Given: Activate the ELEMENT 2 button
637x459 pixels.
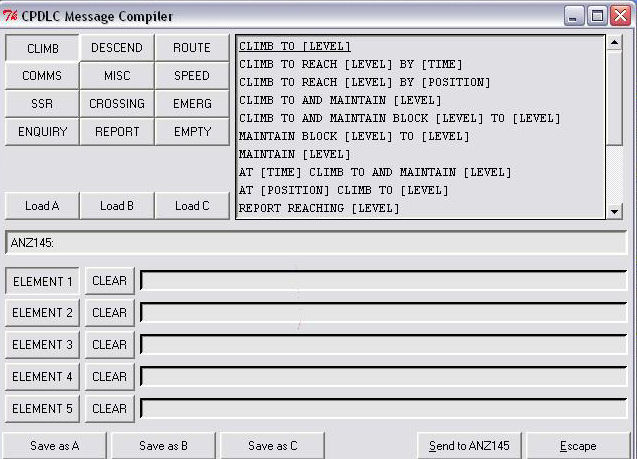Looking at the screenshot, I should coord(42,313).
